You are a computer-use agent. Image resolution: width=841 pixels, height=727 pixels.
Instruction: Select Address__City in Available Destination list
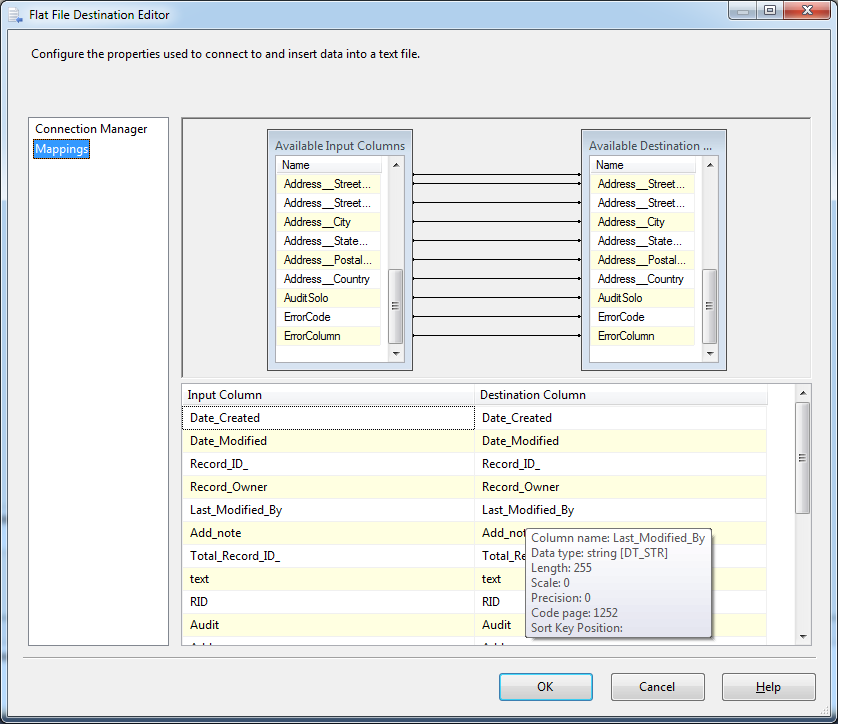(x=643, y=222)
